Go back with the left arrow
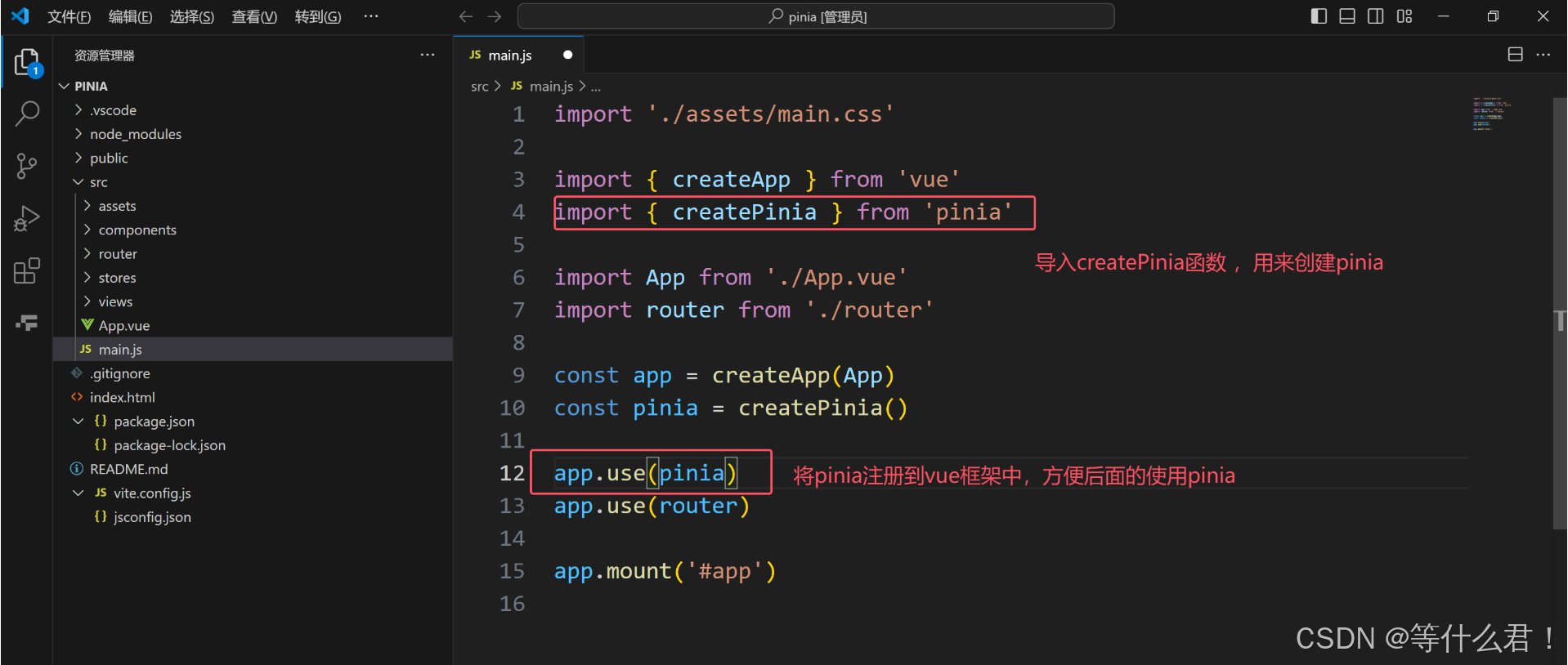The image size is (1568, 665). (x=466, y=16)
